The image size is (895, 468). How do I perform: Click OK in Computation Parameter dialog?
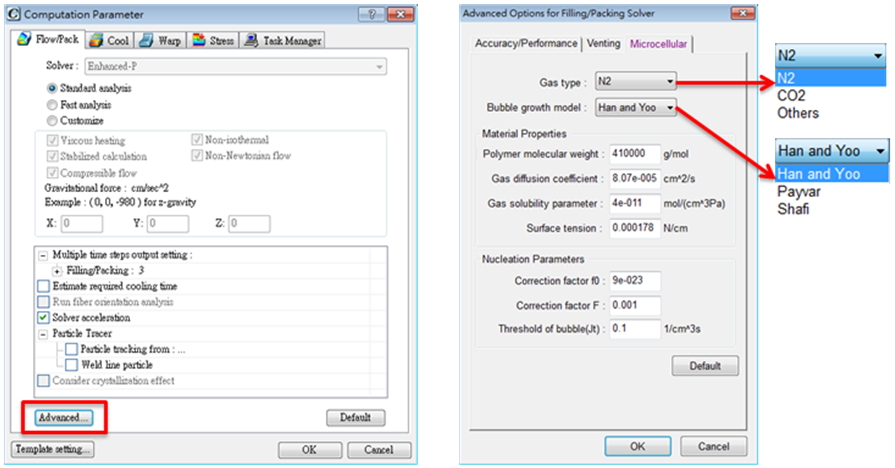pyautogui.click(x=310, y=450)
